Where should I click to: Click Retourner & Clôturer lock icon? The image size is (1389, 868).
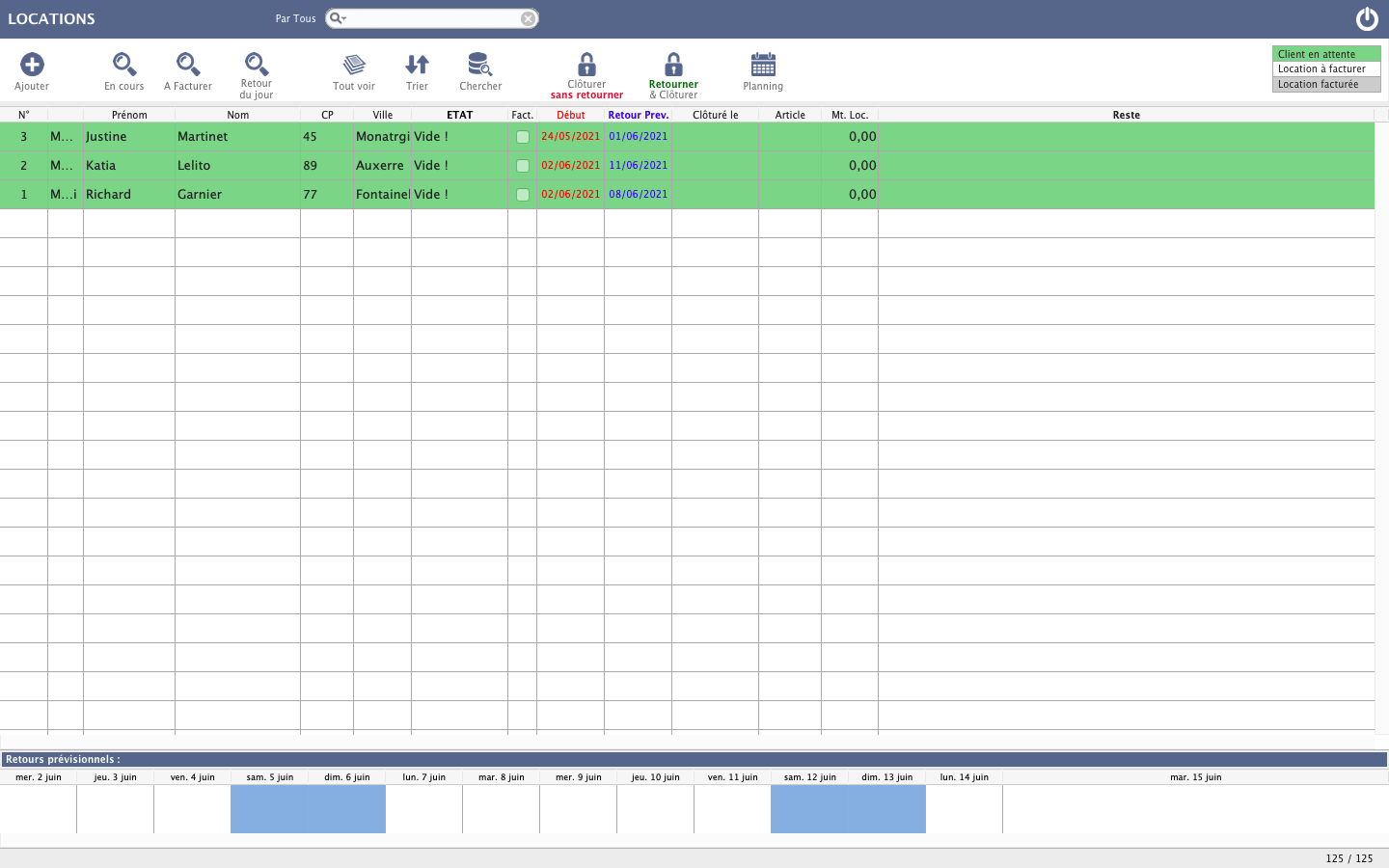tap(673, 65)
